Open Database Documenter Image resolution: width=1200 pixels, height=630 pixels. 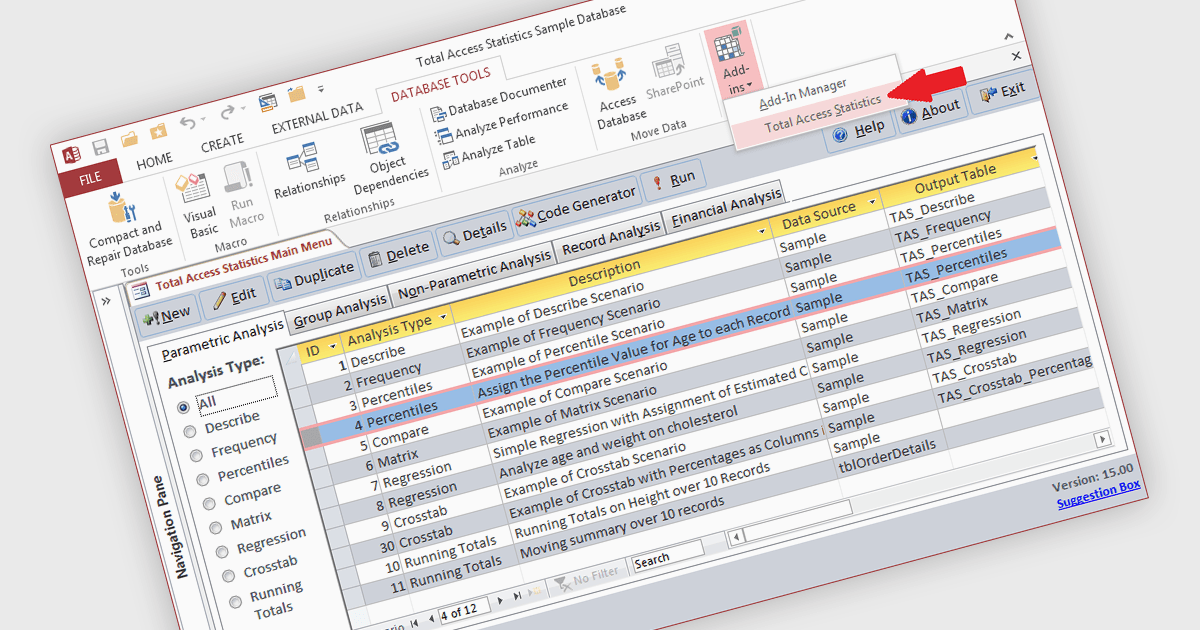499,99
